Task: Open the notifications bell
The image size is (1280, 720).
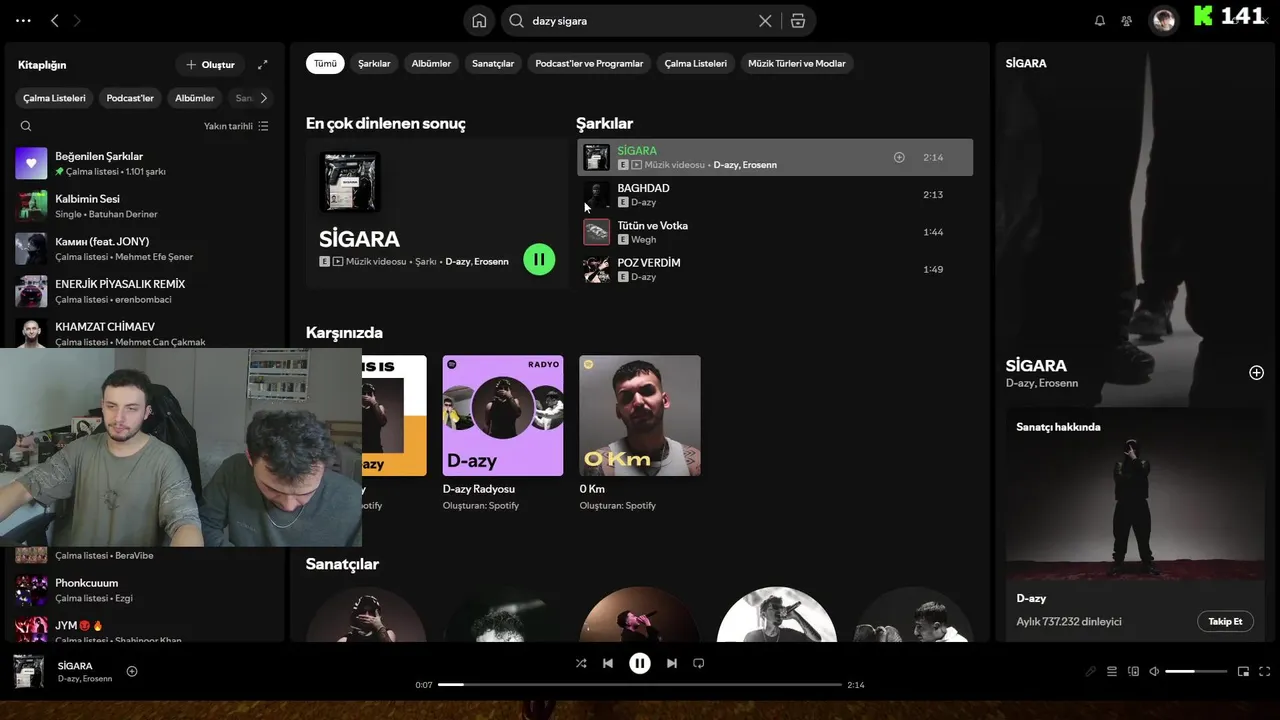Action: pos(1100,20)
